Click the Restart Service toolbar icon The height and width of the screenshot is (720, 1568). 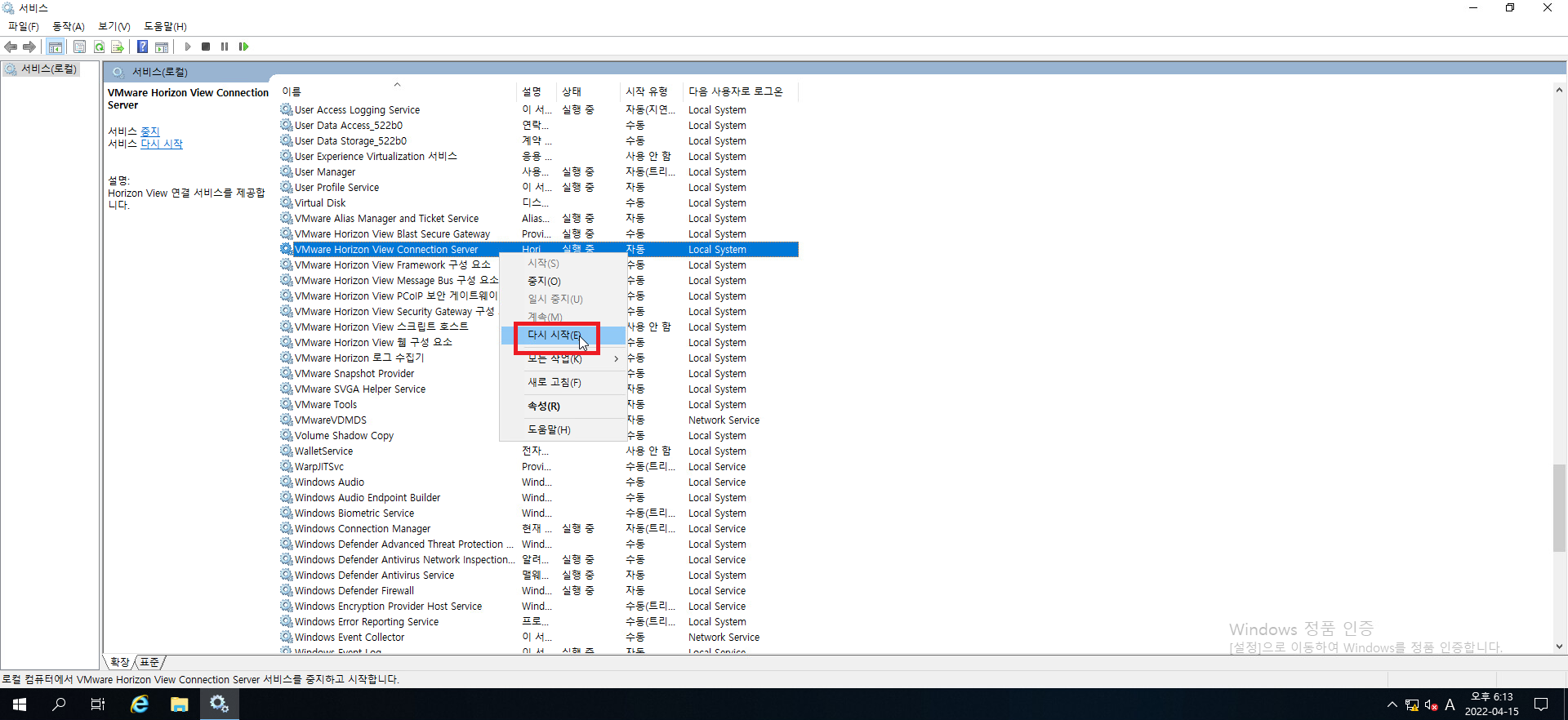pos(243,47)
